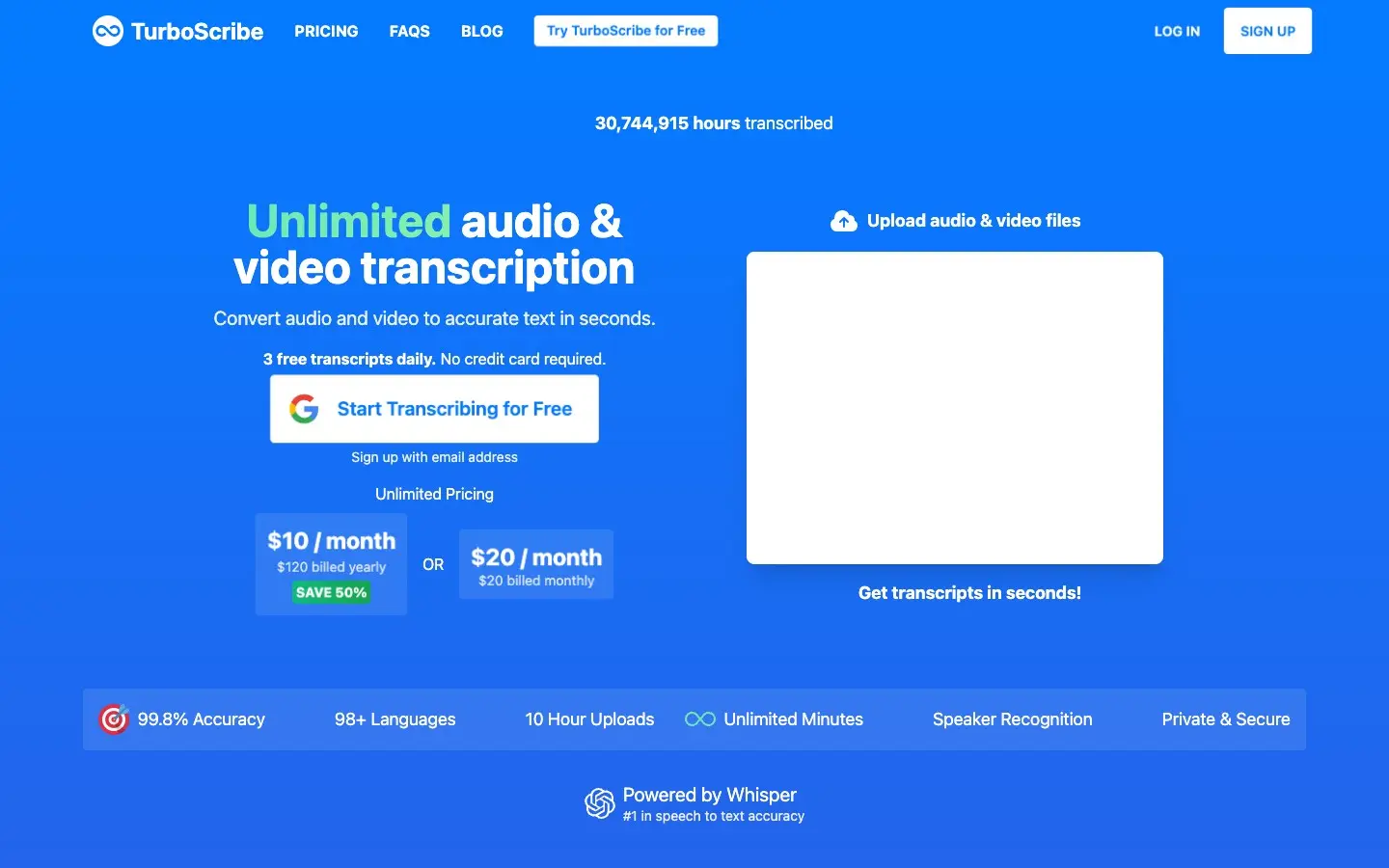Click the Upload audio & video files heading
Viewport: 1389px width, 868px height.
pos(973,221)
